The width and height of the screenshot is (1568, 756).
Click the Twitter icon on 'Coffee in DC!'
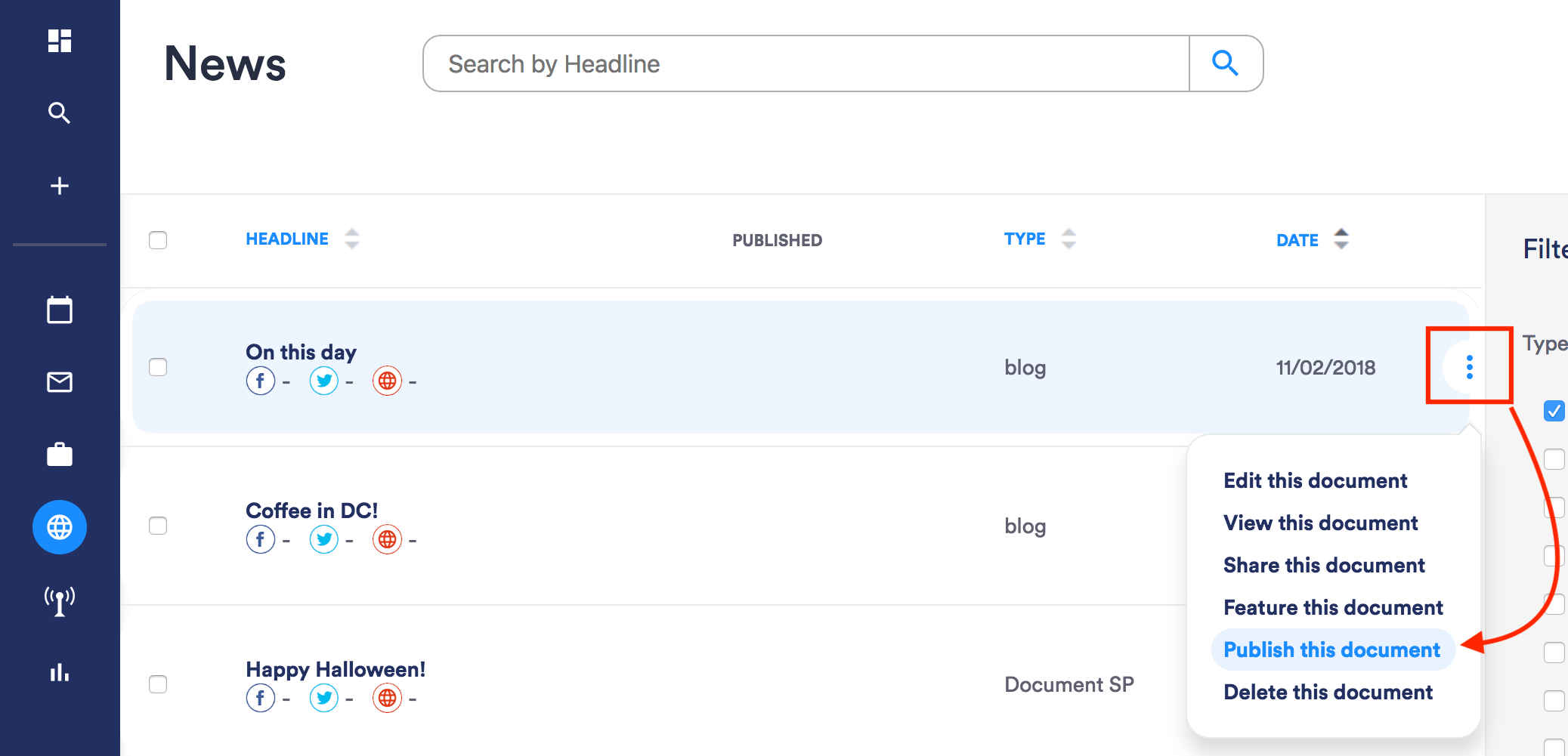click(323, 539)
